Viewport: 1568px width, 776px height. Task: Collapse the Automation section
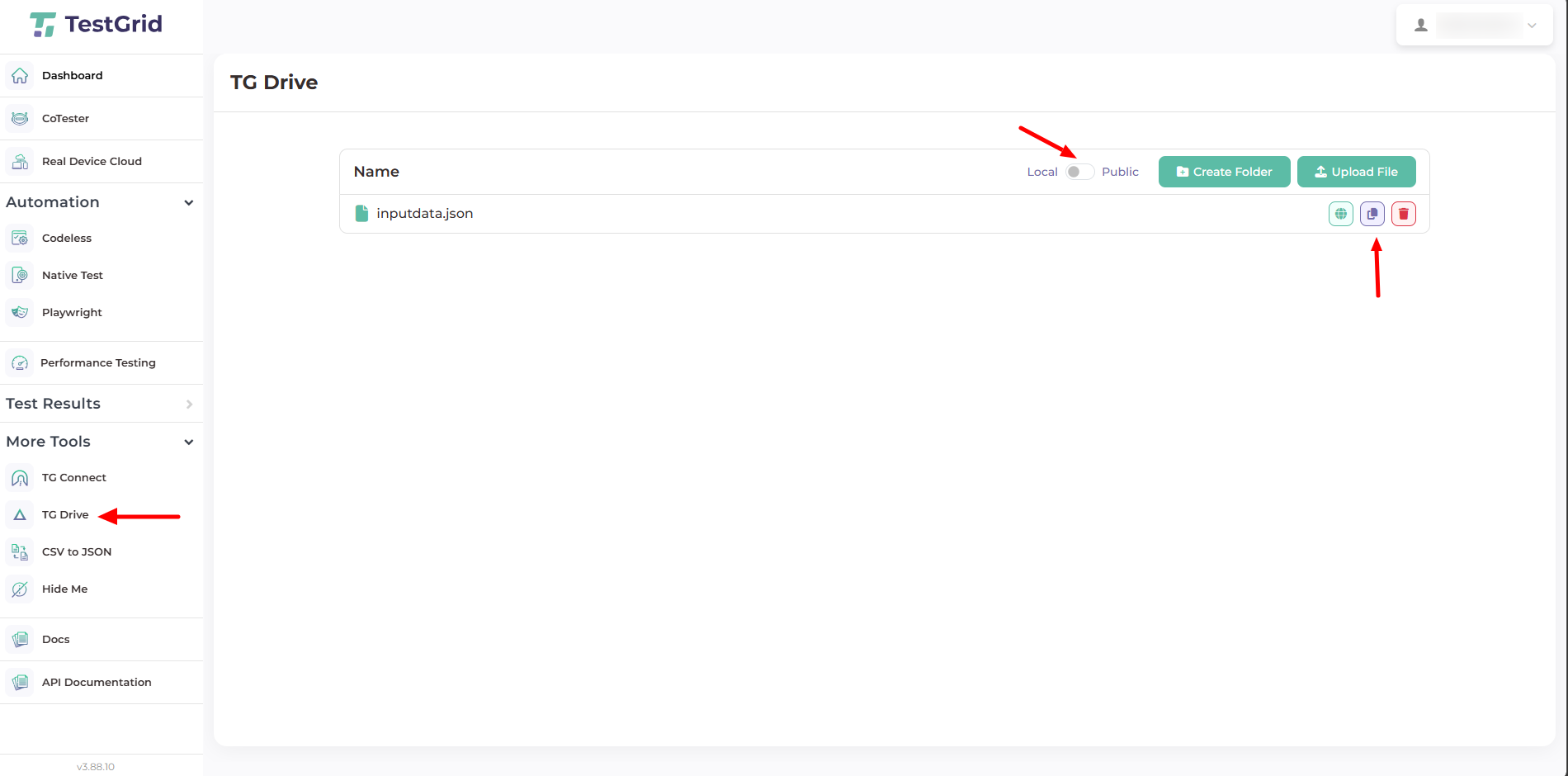[x=188, y=203]
